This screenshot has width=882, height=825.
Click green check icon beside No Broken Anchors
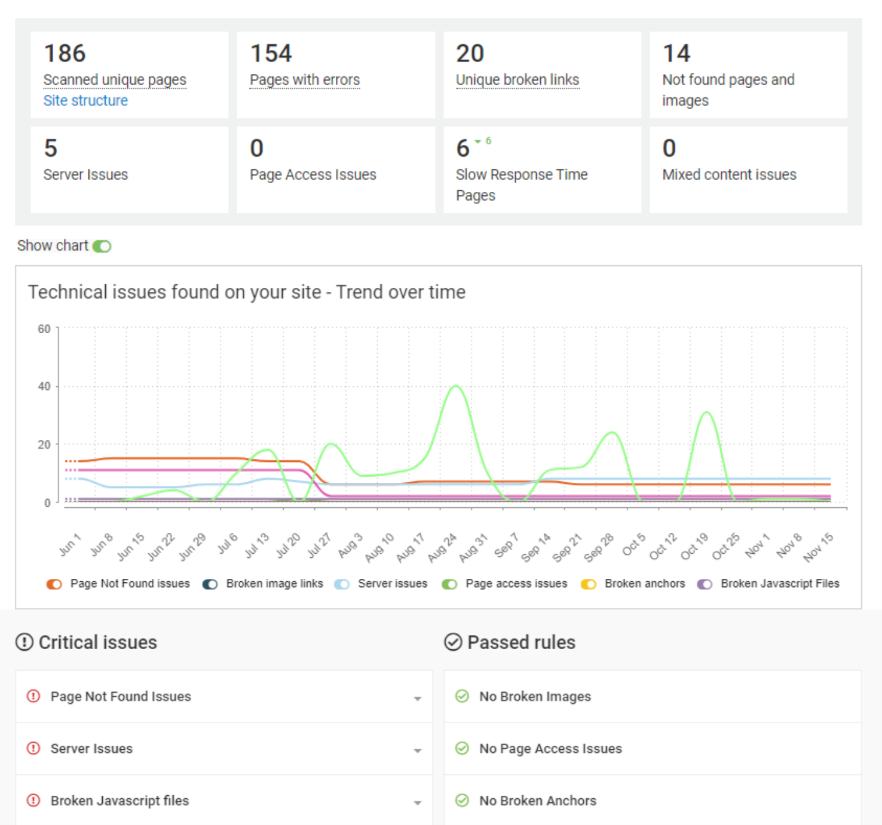462,801
